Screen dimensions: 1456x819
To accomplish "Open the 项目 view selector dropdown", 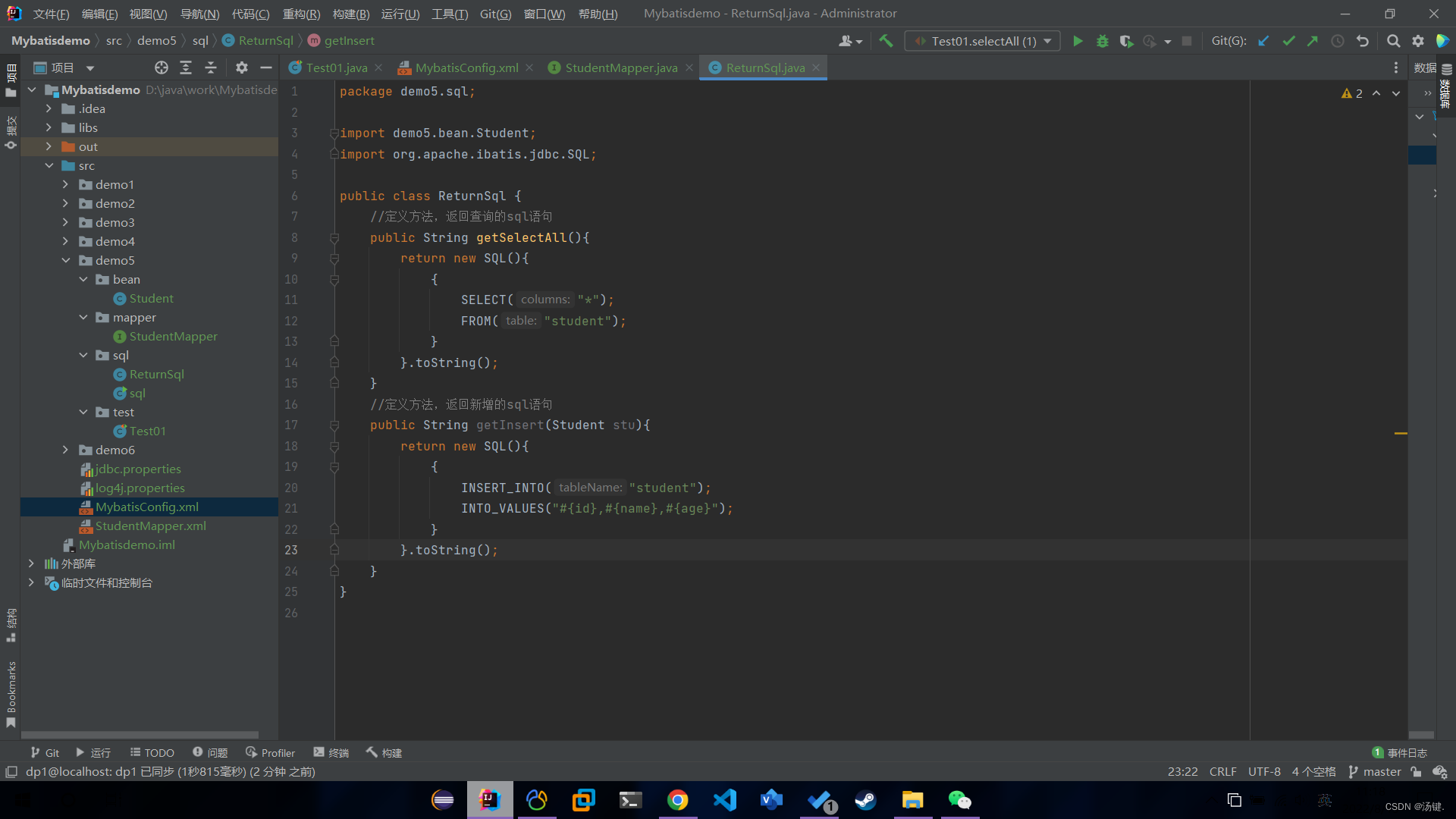I will 65,67.
